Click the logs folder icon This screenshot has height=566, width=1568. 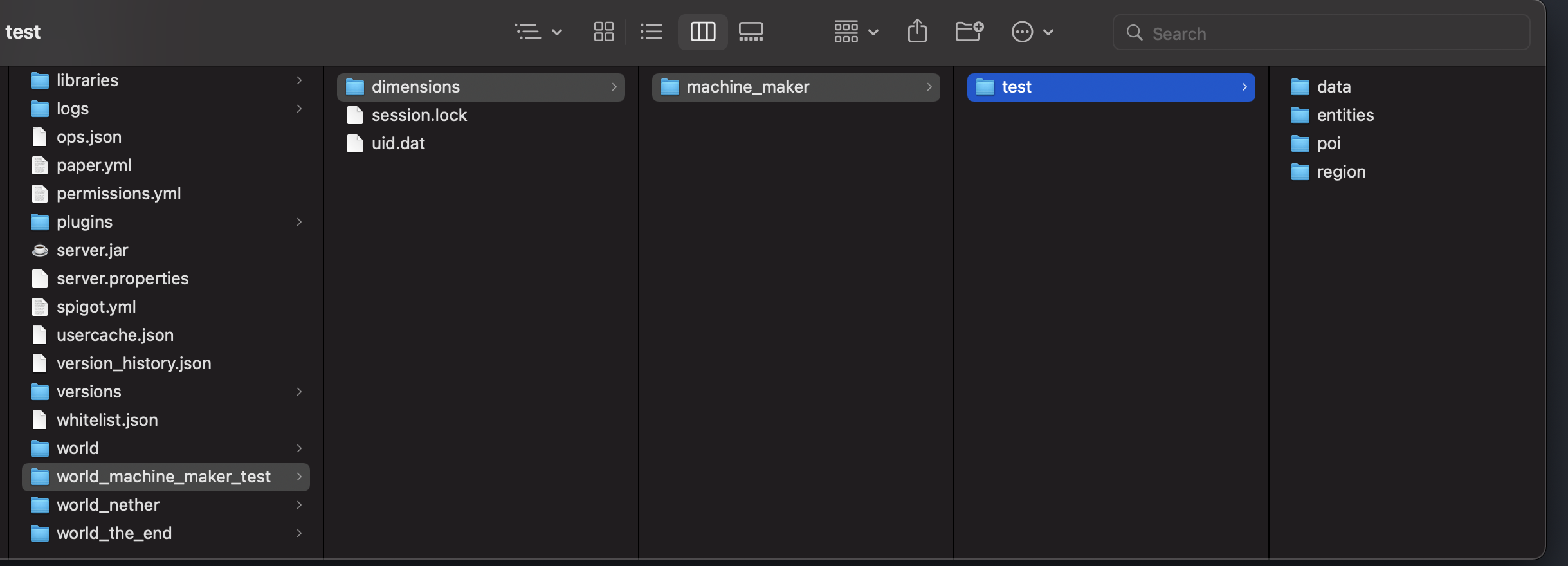[40, 109]
